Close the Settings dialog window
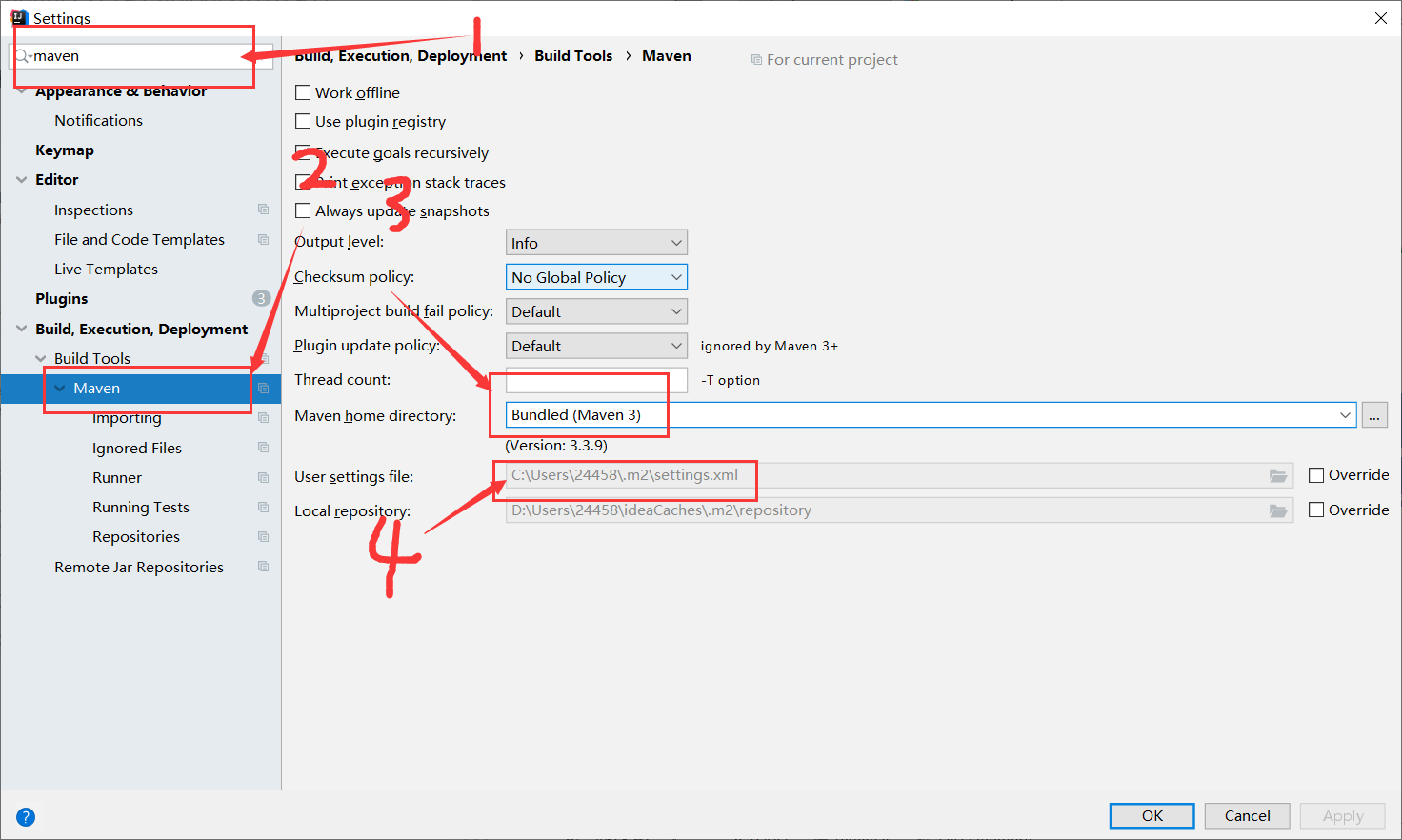 click(1381, 18)
